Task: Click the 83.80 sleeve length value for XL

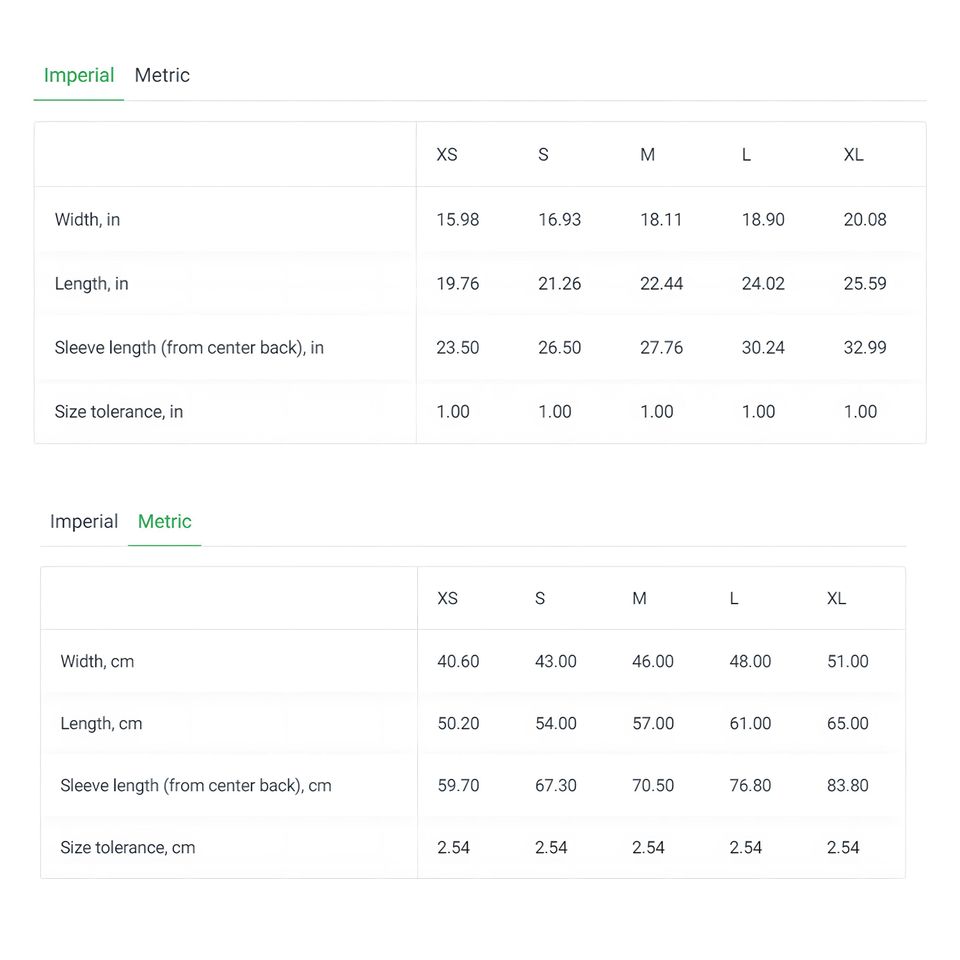Action: pos(847,786)
